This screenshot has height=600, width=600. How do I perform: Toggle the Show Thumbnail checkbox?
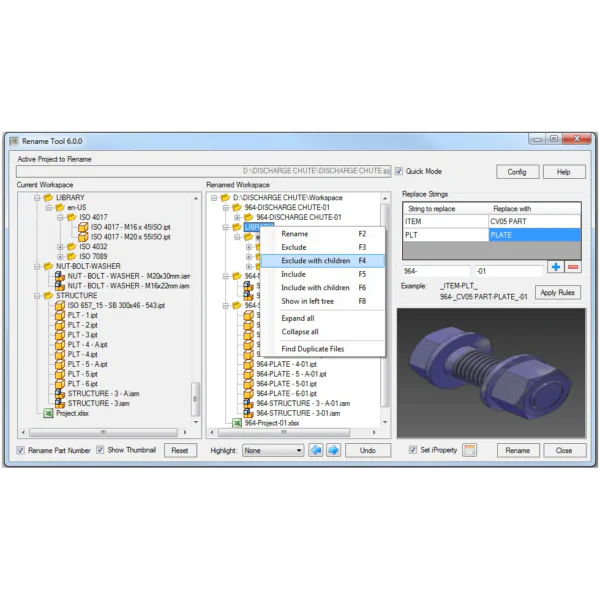click(x=100, y=450)
